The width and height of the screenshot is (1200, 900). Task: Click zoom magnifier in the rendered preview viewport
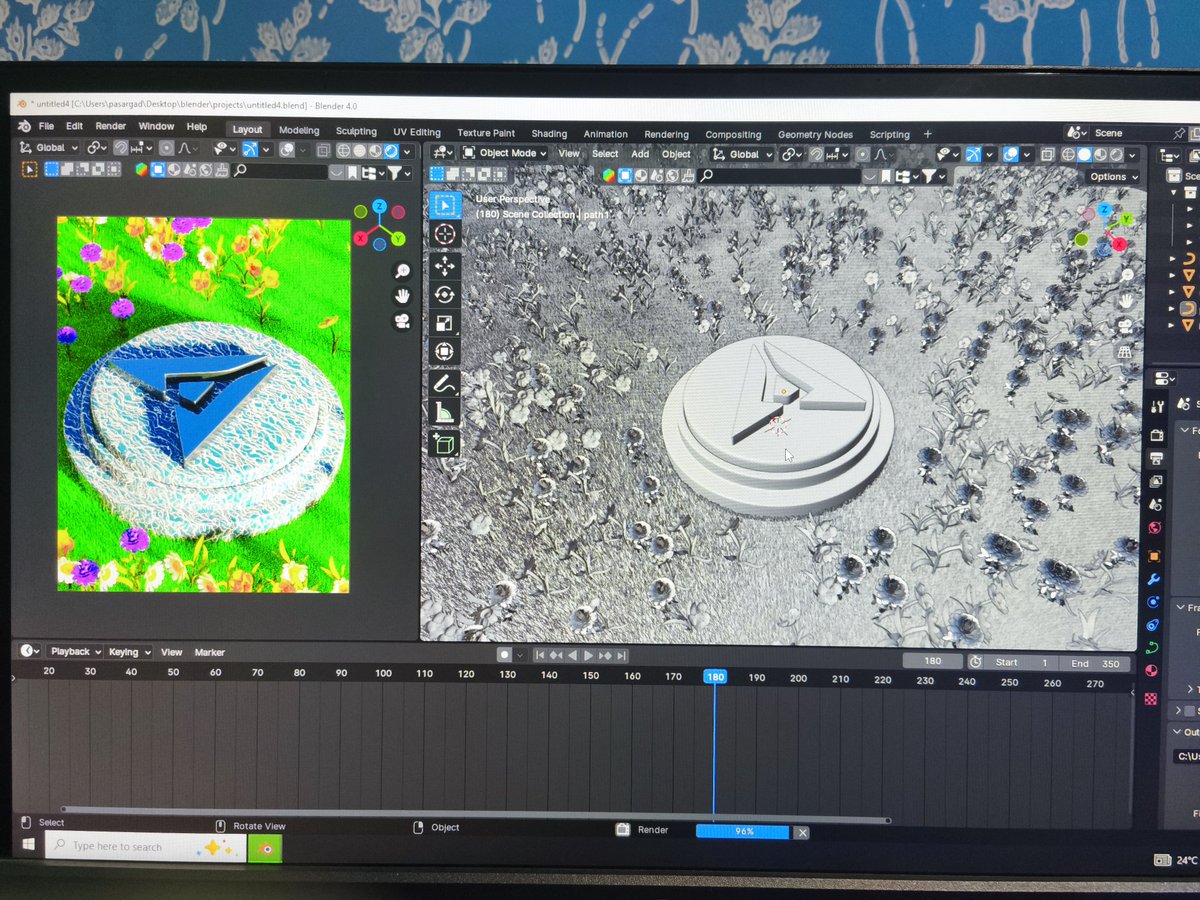[402, 271]
